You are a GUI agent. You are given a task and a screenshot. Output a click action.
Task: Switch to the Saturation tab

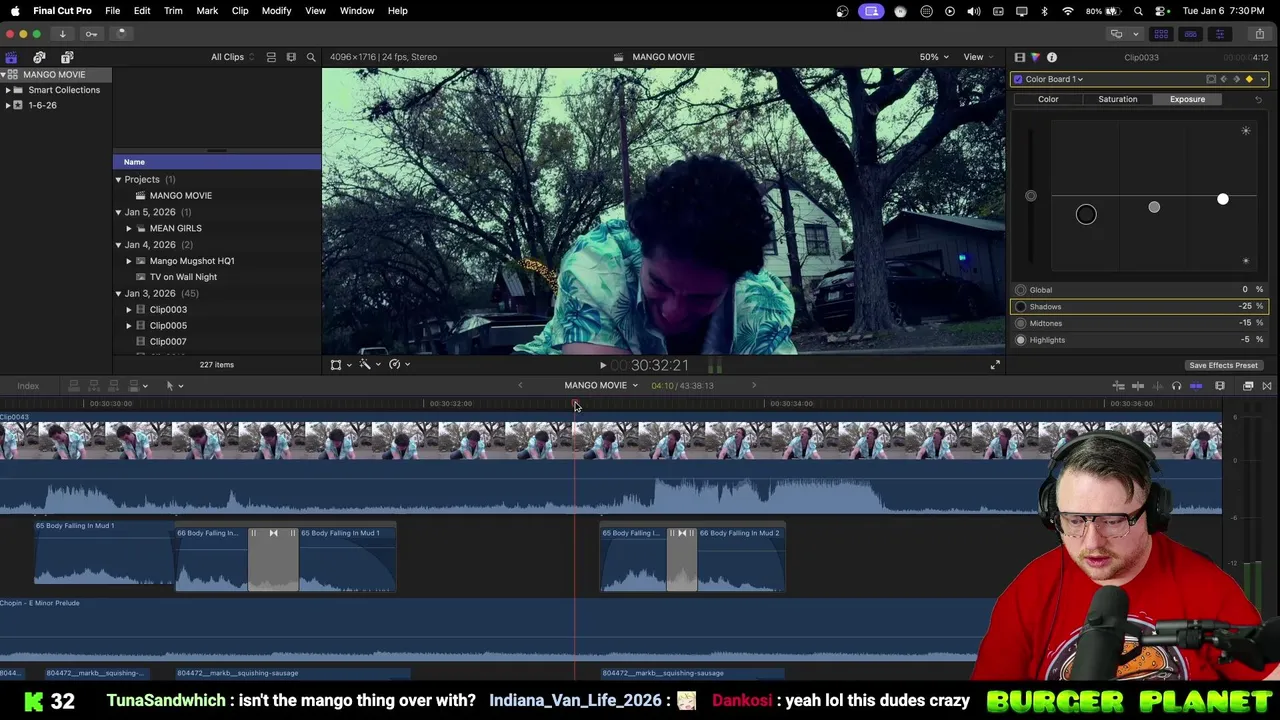tap(1117, 99)
